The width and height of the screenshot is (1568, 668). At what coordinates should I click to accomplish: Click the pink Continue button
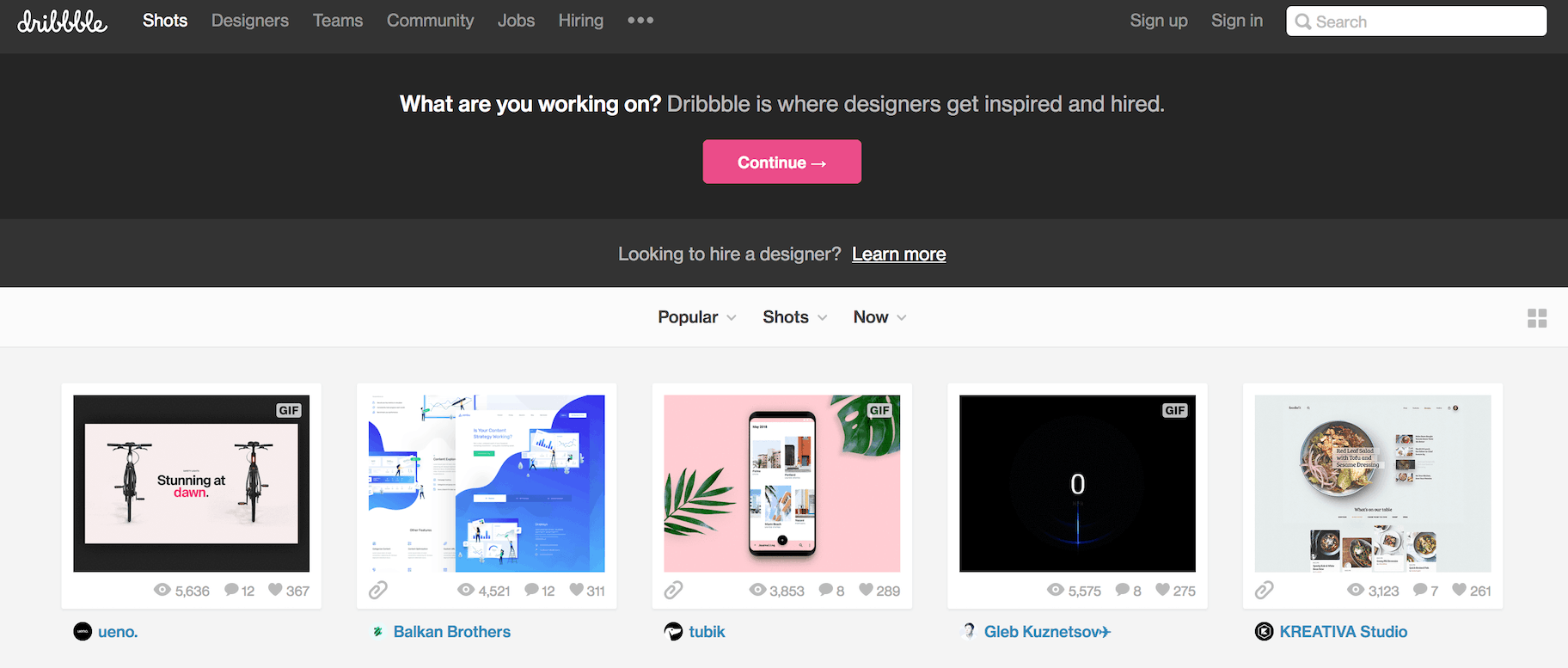point(782,162)
